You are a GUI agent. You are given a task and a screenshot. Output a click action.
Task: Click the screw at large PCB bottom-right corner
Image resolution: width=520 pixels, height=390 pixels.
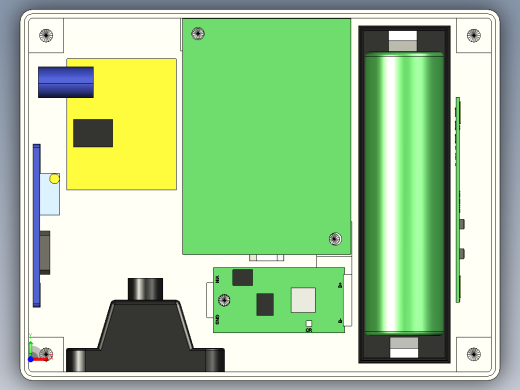[x=335, y=239]
